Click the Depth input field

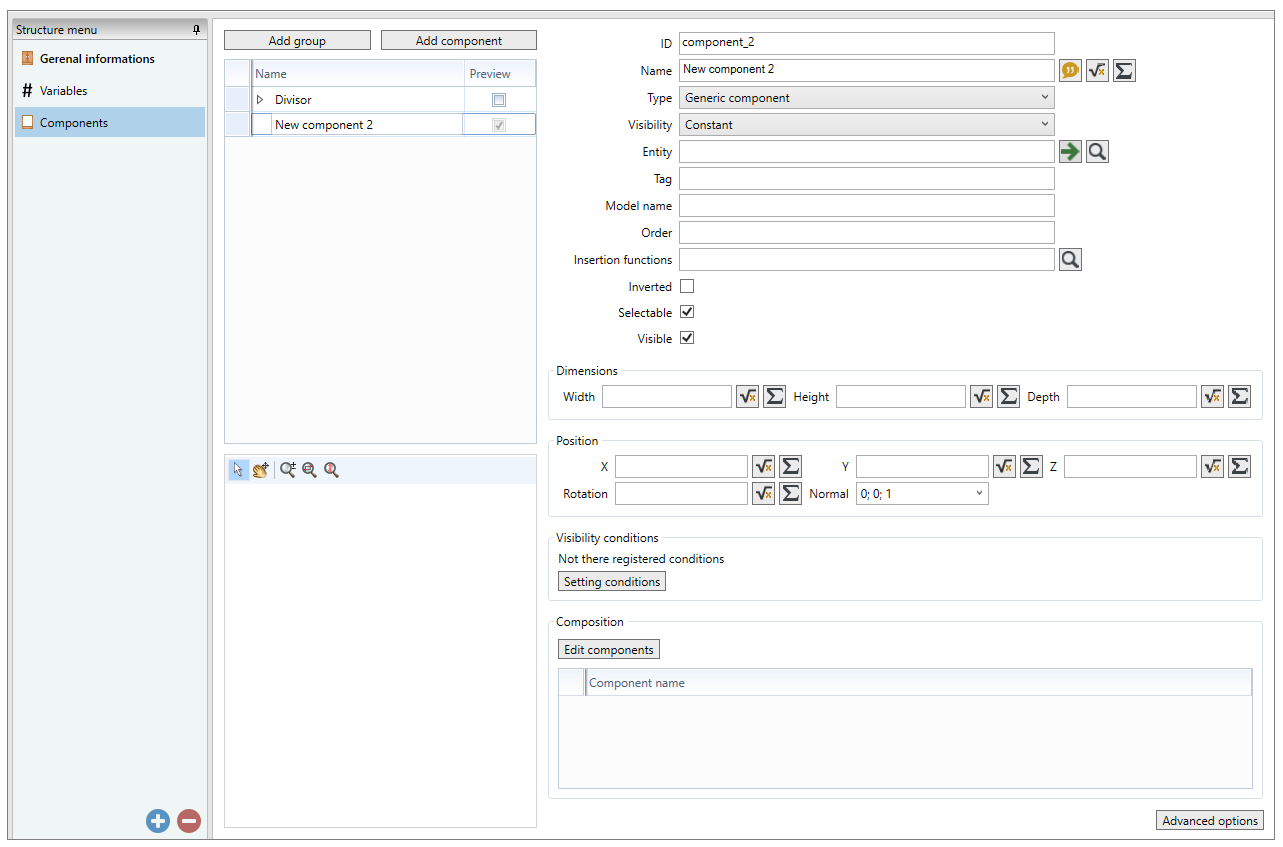[x=1132, y=397]
